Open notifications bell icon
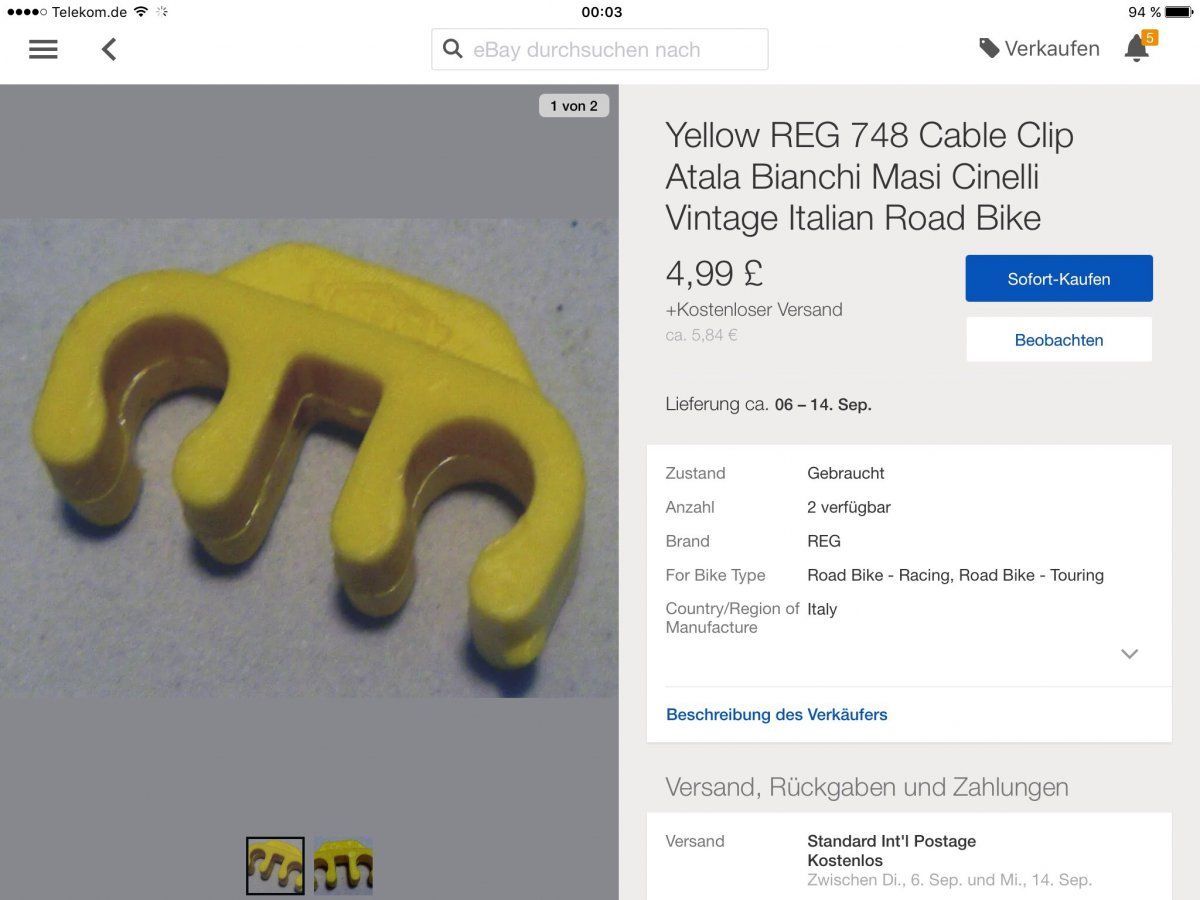The width and height of the screenshot is (1200, 900). [x=1136, y=49]
